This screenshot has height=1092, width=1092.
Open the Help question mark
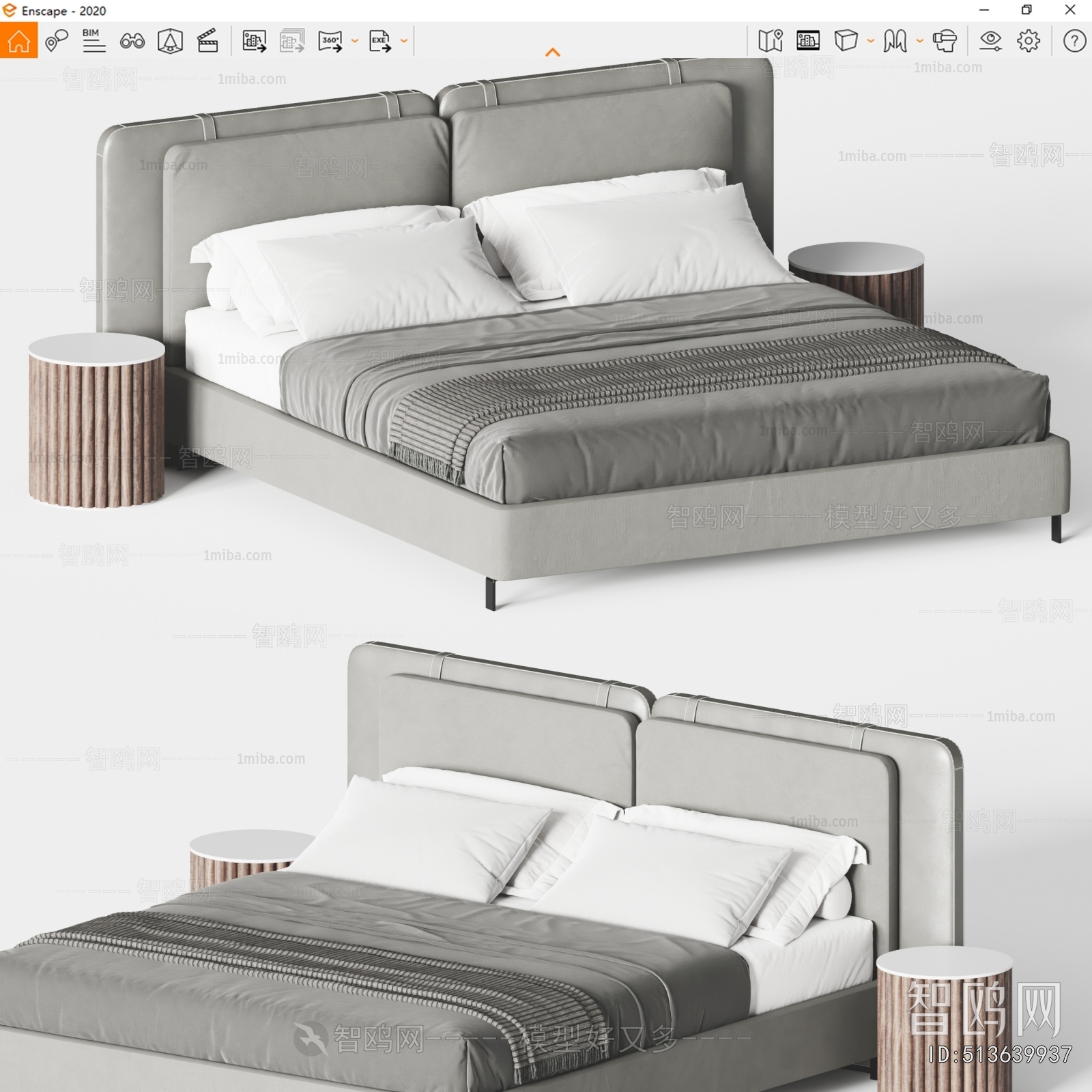tap(1074, 41)
